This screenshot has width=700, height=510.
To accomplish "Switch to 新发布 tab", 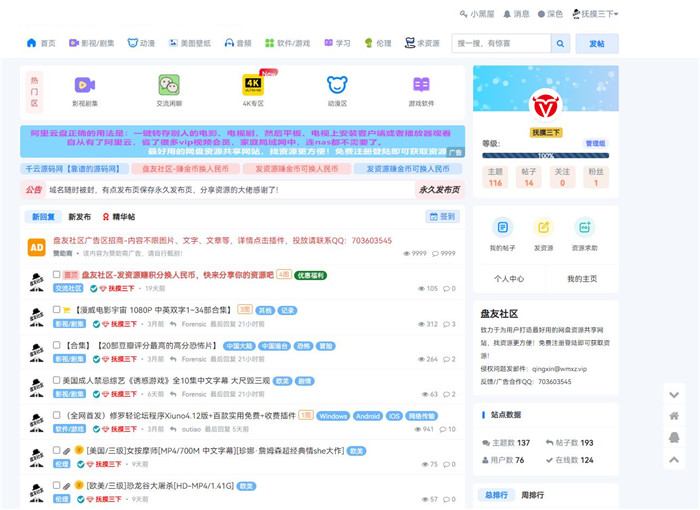I will tap(79, 217).
